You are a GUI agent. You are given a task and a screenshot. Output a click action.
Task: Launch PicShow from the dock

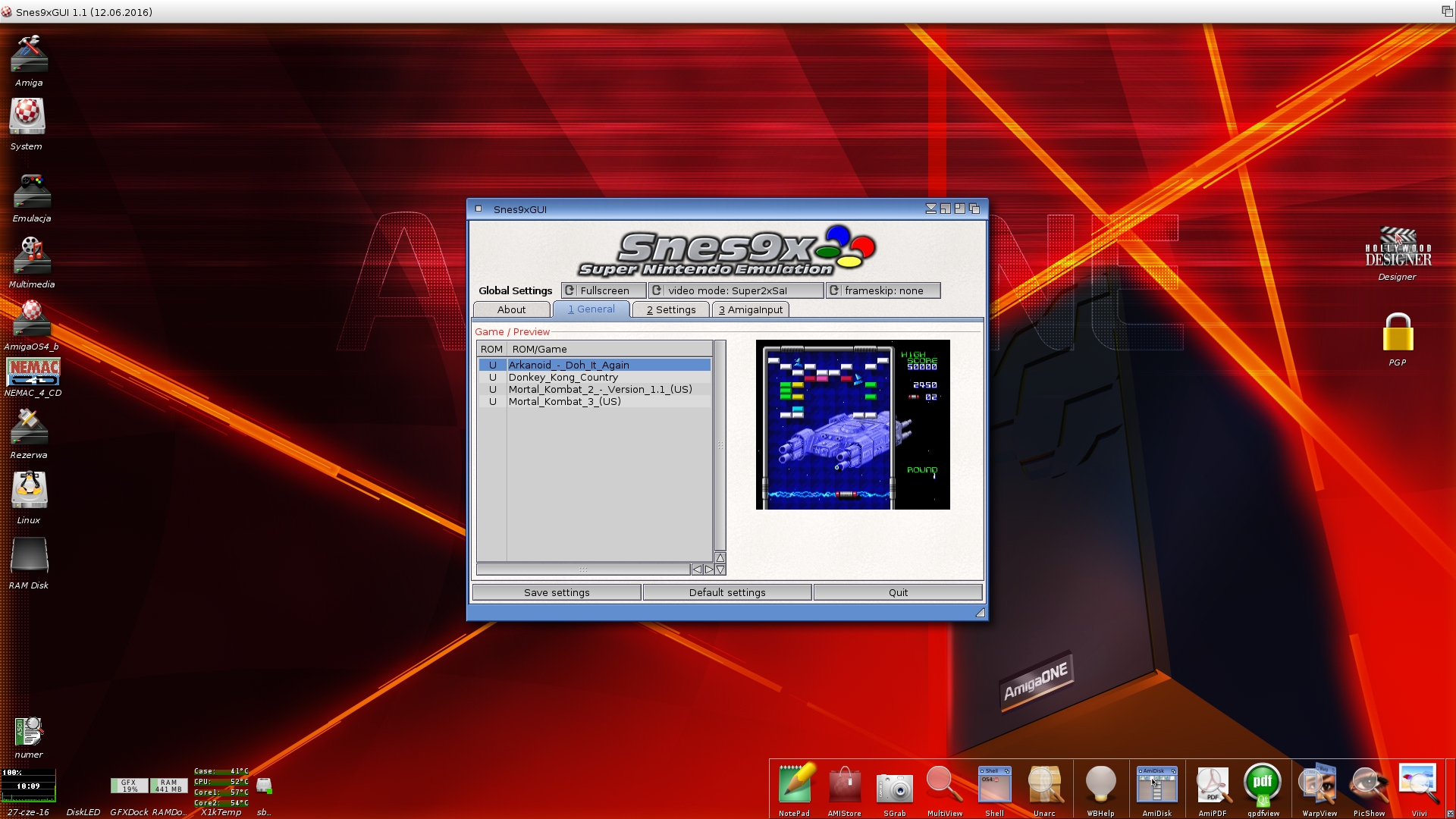[1369, 785]
